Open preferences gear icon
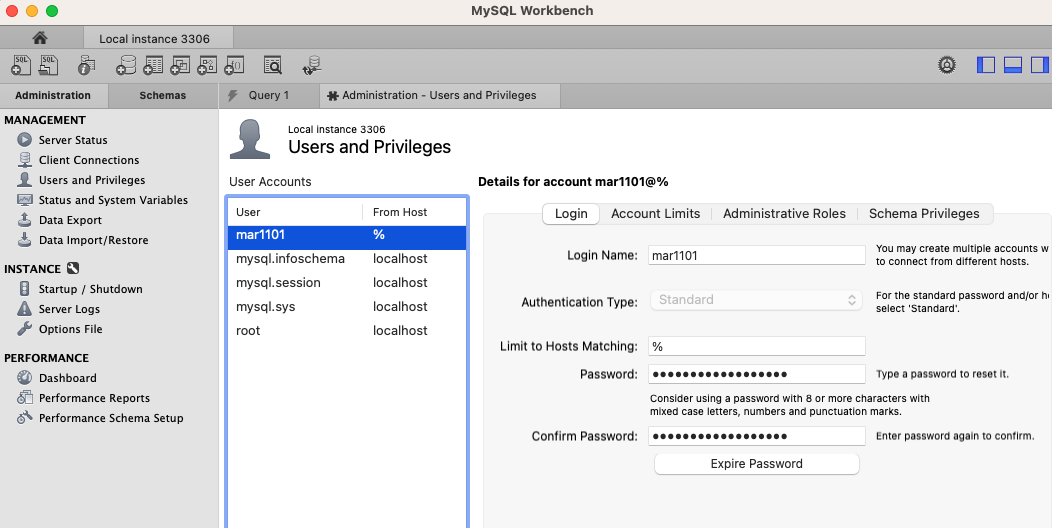Viewport: 1052px width, 528px height. 947,65
